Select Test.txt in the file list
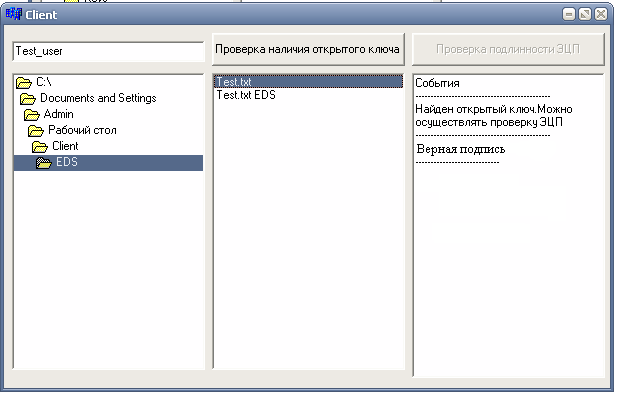This screenshot has width=618, height=395. [x=308, y=82]
